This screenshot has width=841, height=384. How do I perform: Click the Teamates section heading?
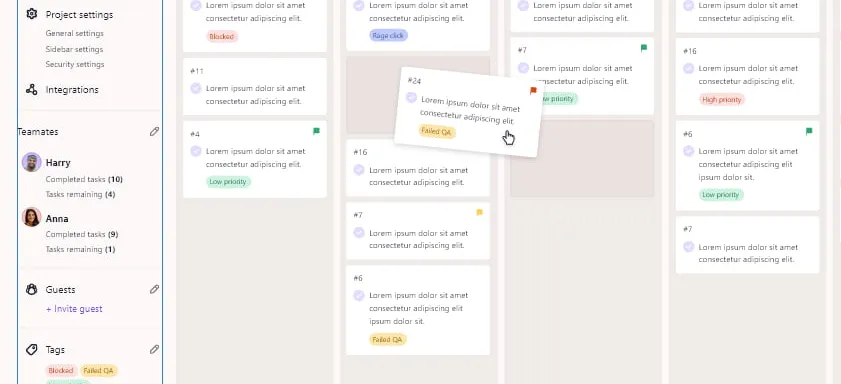(x=38, y=131)
